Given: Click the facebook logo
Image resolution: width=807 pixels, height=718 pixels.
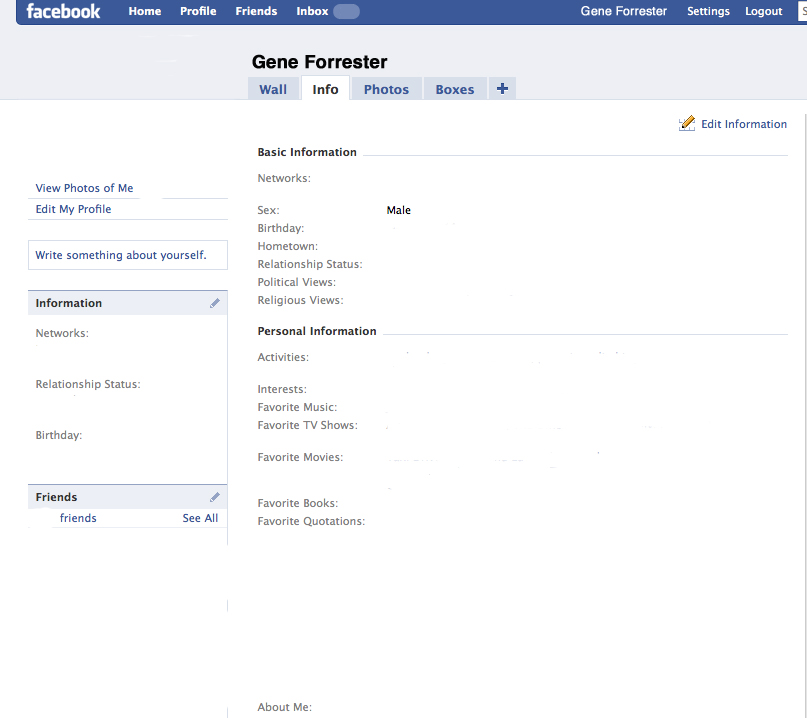Looking at the screenshot, I should pyautogui.click(x=63, y=11).
